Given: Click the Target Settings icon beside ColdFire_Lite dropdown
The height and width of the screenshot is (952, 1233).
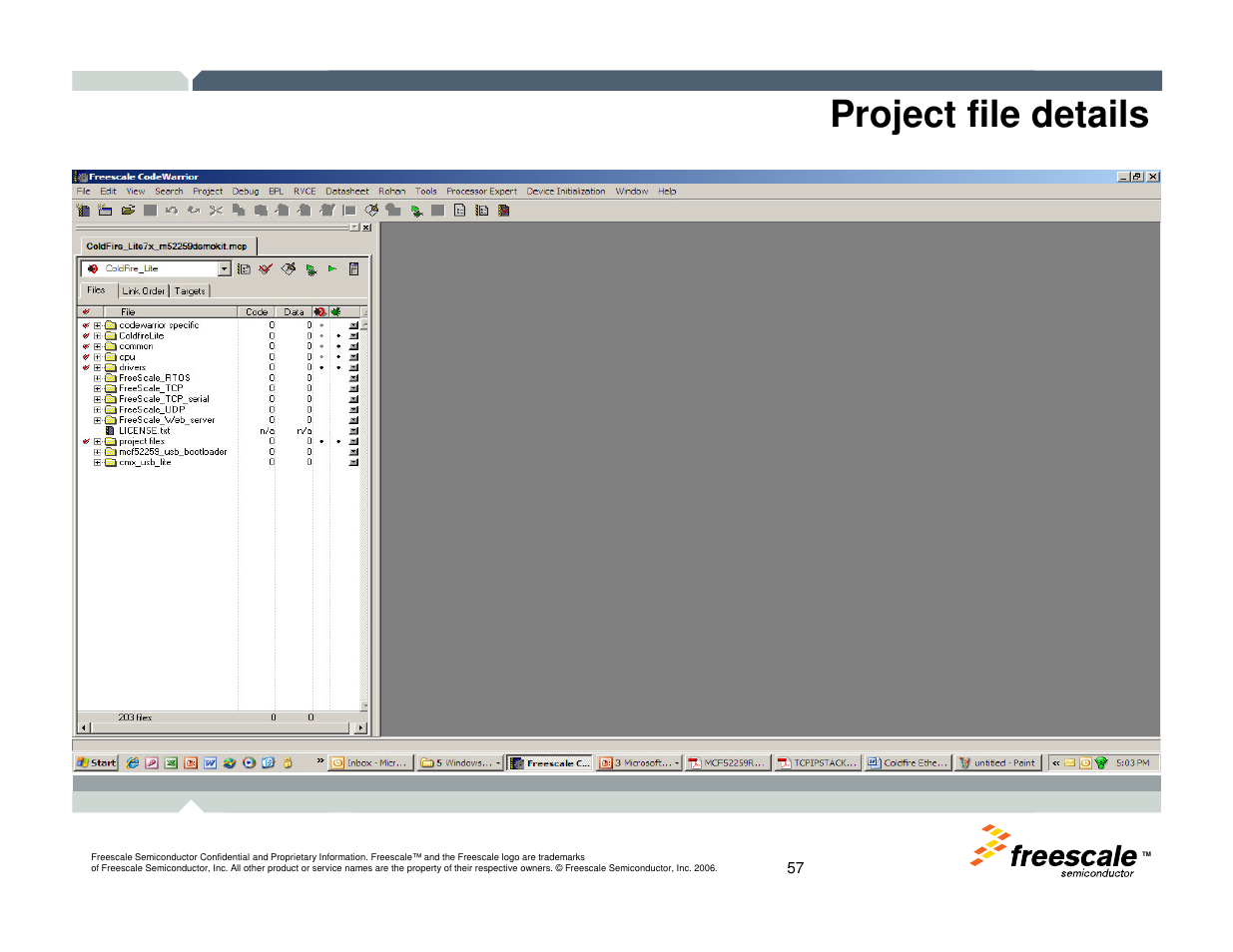Looking at the screenshot, I should pyautogui.click(x=244, y=269).
